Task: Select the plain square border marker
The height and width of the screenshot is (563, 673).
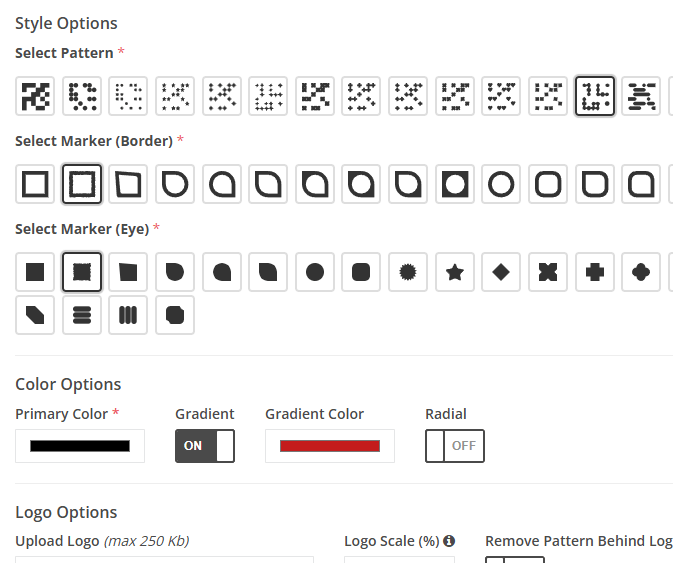Action: point(35,184)
